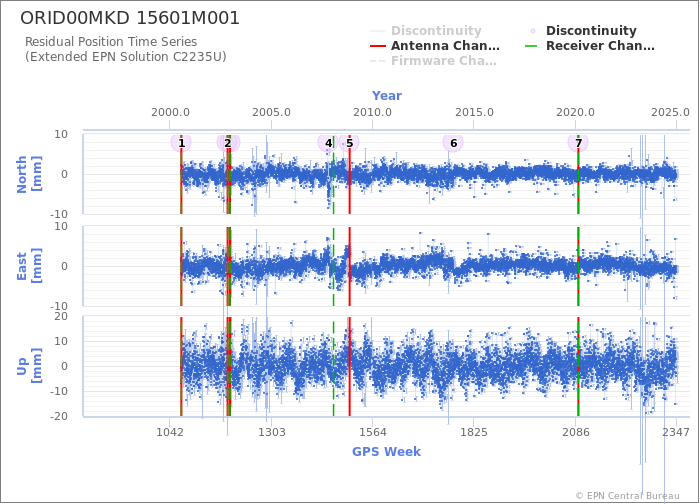Click the green Receiver Change legend line
The height and width of the screenshot is (504, 700).
click(532, 46)
